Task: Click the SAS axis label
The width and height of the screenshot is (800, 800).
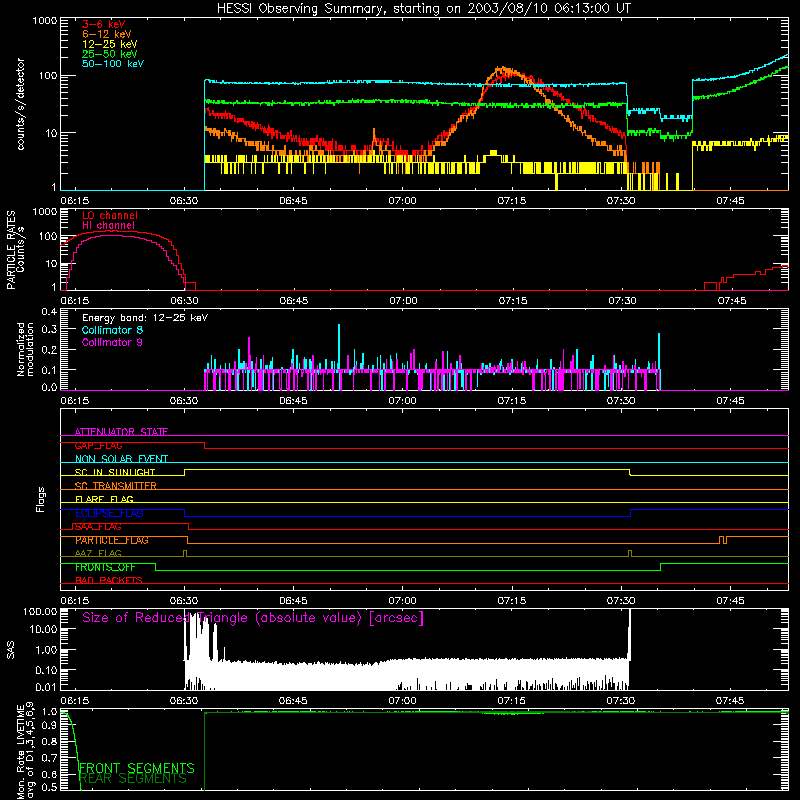Action: (x=11, y=650)
